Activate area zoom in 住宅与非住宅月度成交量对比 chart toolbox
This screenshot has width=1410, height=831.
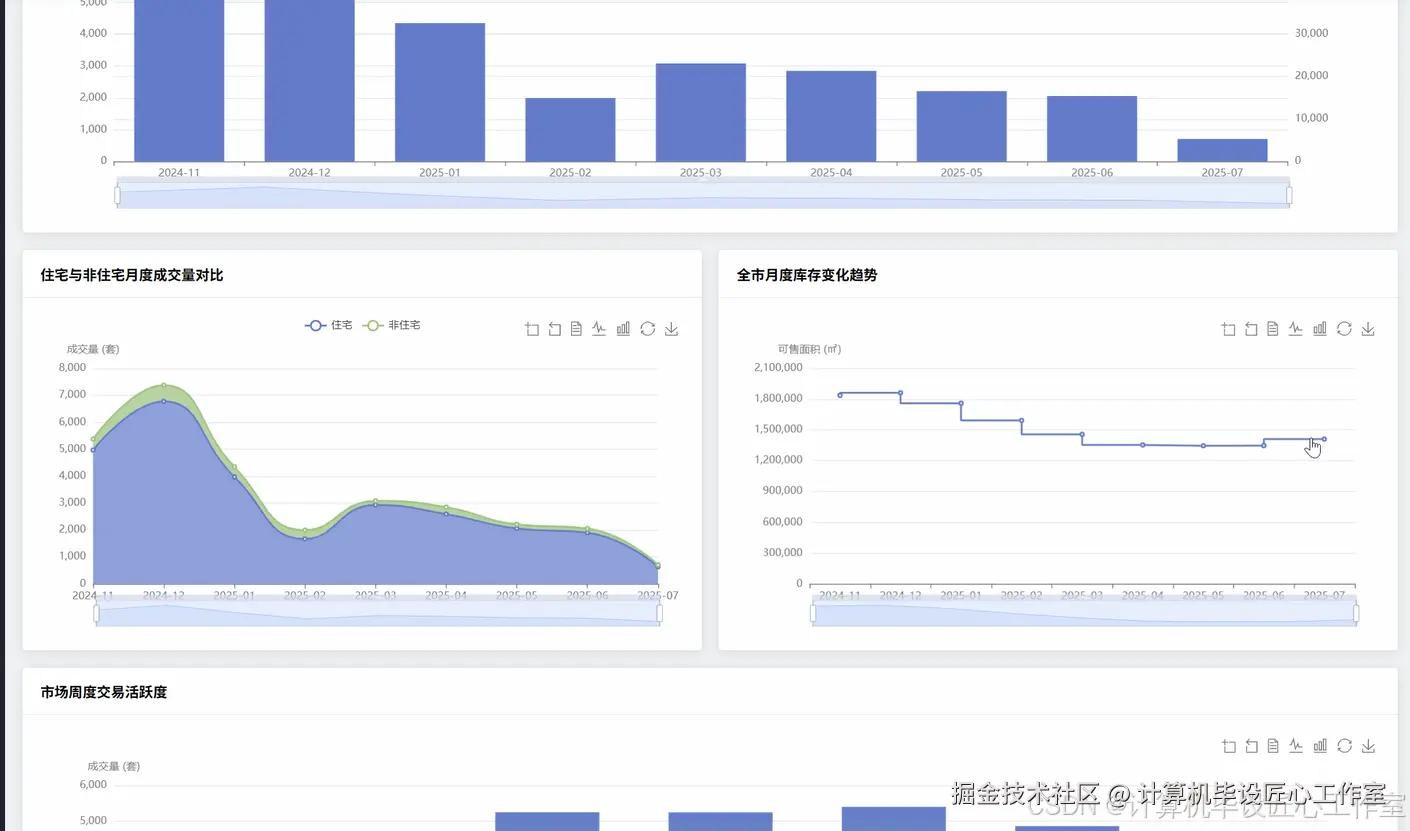coord(532,329)
